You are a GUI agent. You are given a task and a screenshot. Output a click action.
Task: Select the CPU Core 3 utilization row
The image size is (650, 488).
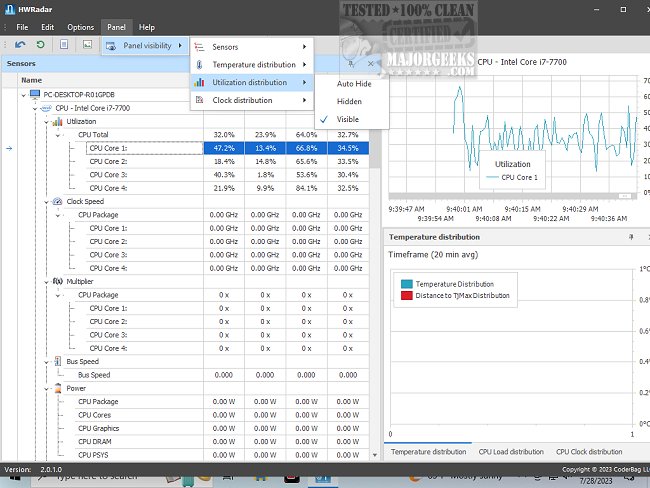tap(108, 174)
